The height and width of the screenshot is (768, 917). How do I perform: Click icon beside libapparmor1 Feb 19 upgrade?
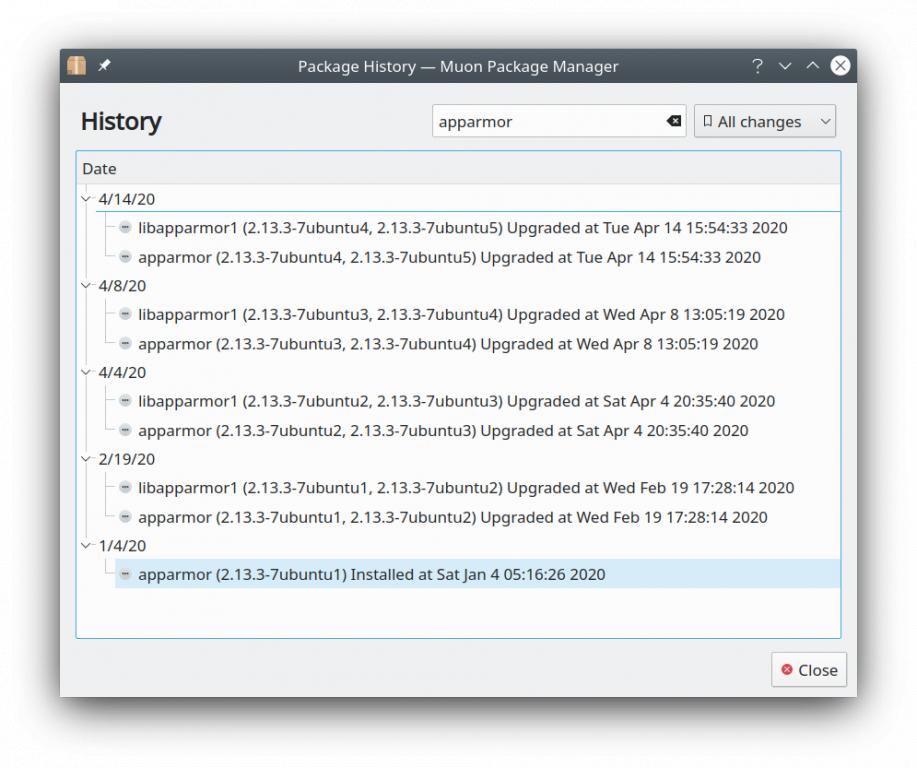[125, 488]
